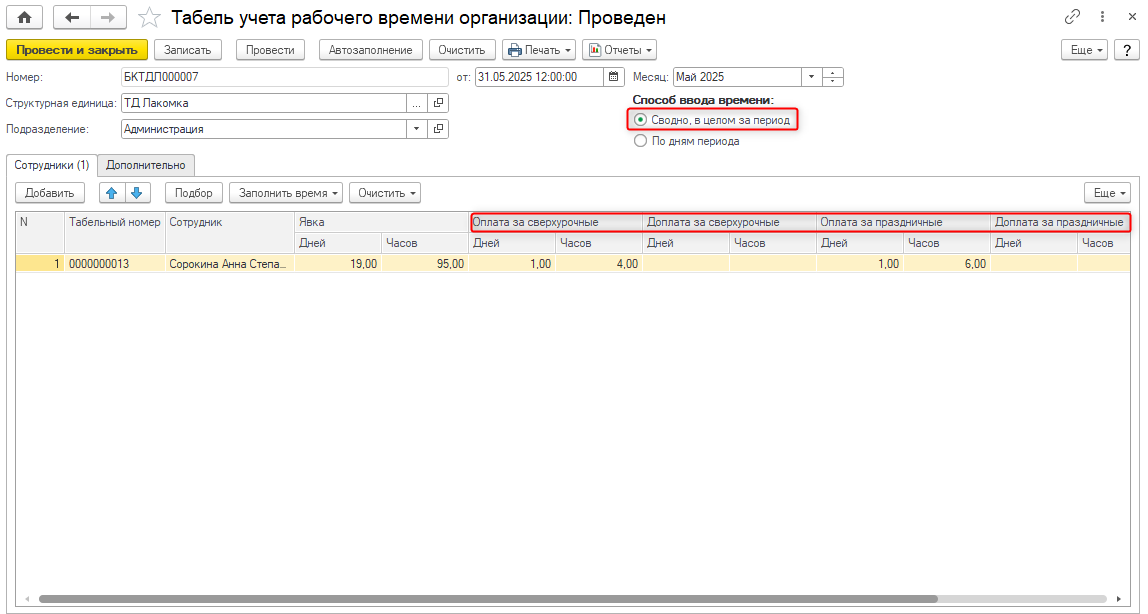
Task: Click the Home icon button
Action: pos(25,18)
